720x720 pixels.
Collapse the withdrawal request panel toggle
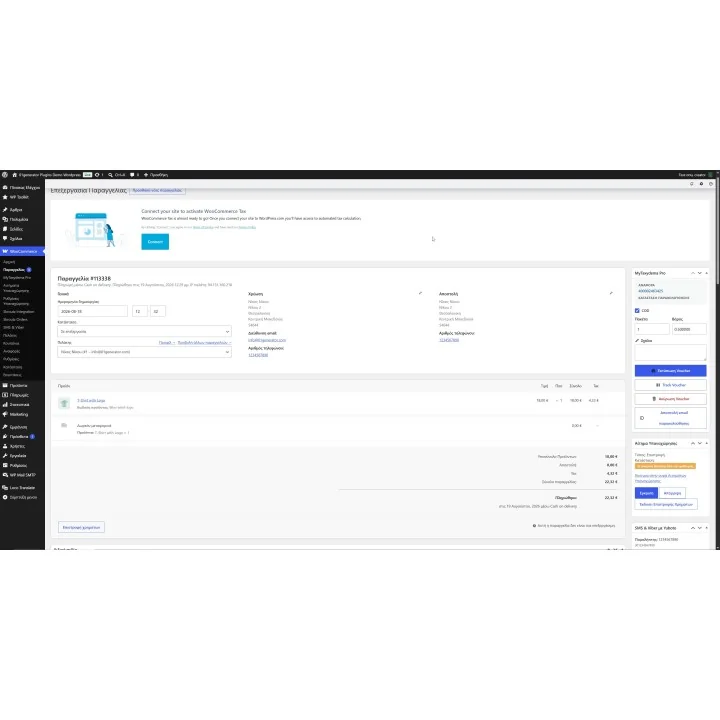click(707, 443)
